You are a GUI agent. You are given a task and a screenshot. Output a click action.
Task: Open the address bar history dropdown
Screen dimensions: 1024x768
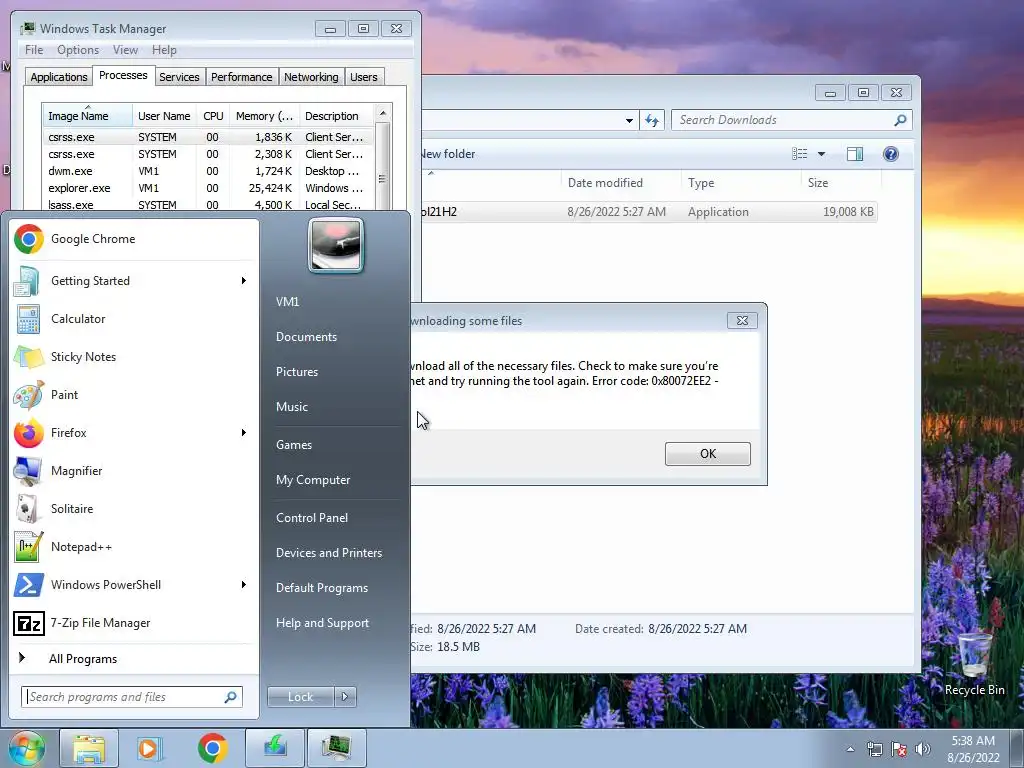point(629,120)
